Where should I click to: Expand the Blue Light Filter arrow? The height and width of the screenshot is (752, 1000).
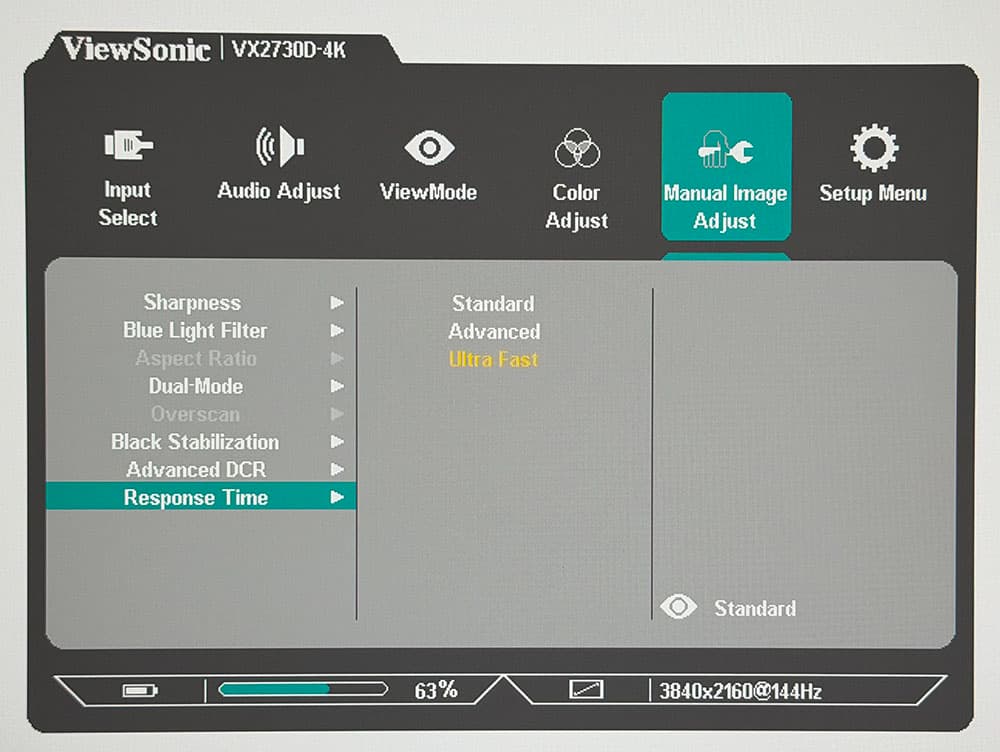[337, 330]
